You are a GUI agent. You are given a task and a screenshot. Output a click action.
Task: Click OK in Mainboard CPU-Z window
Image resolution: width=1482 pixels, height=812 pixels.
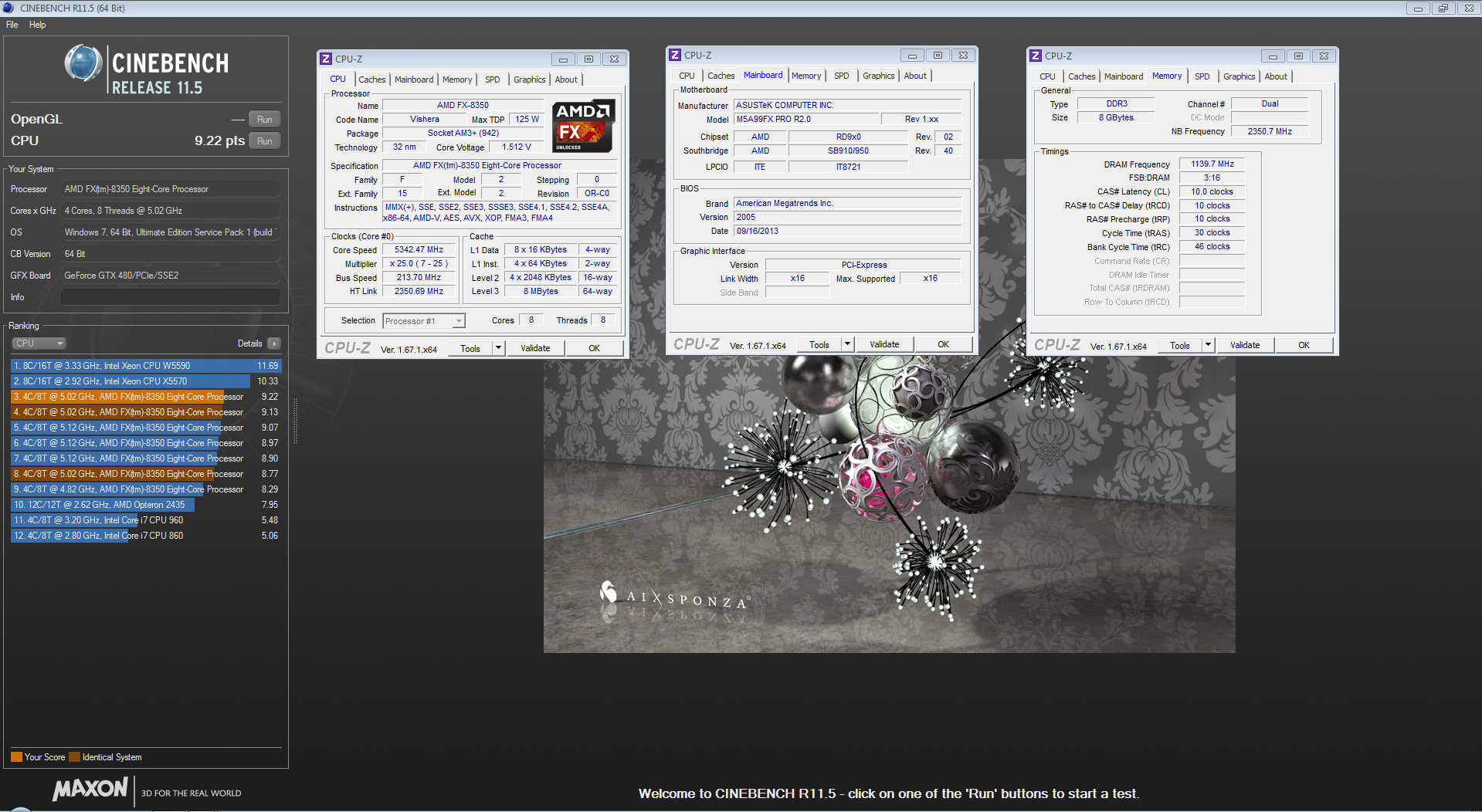tap(943, 344)
